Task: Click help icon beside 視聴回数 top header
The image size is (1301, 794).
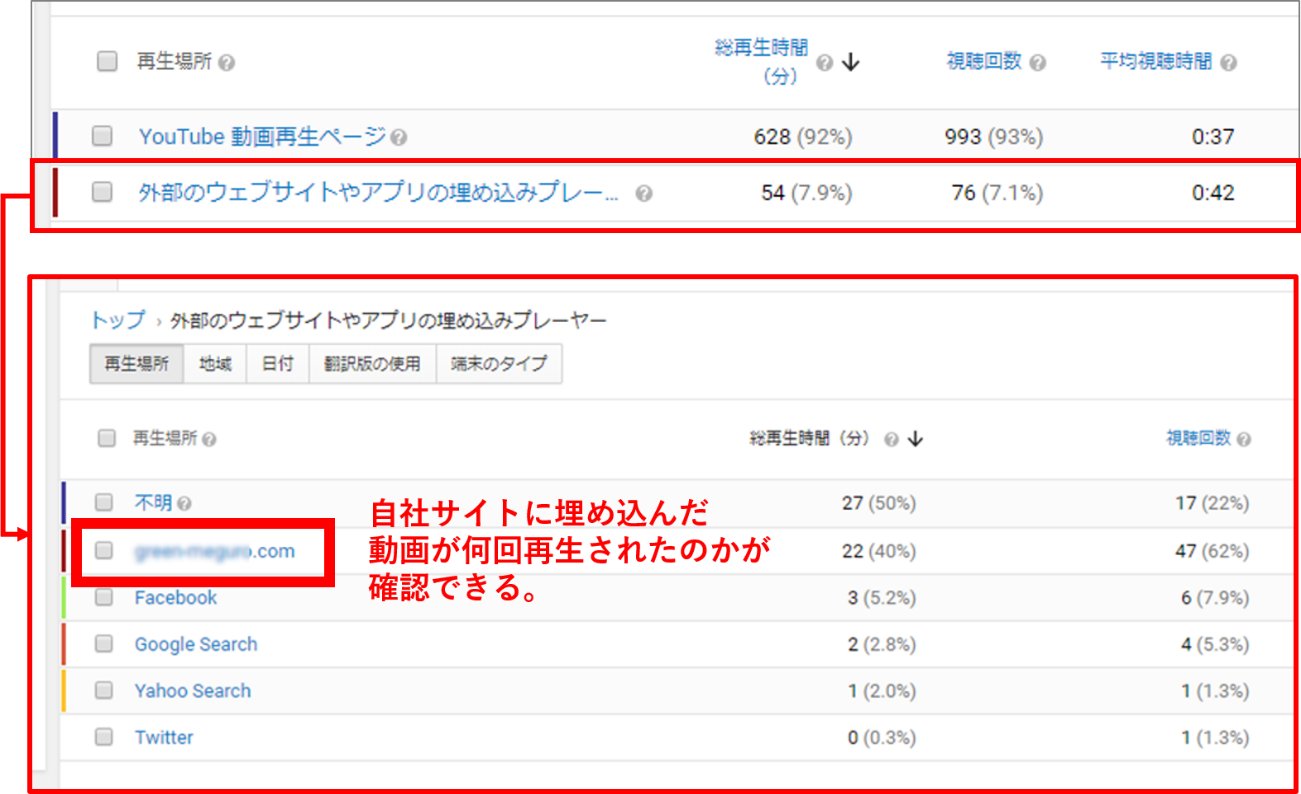Action: click(x=1037, y=63)
